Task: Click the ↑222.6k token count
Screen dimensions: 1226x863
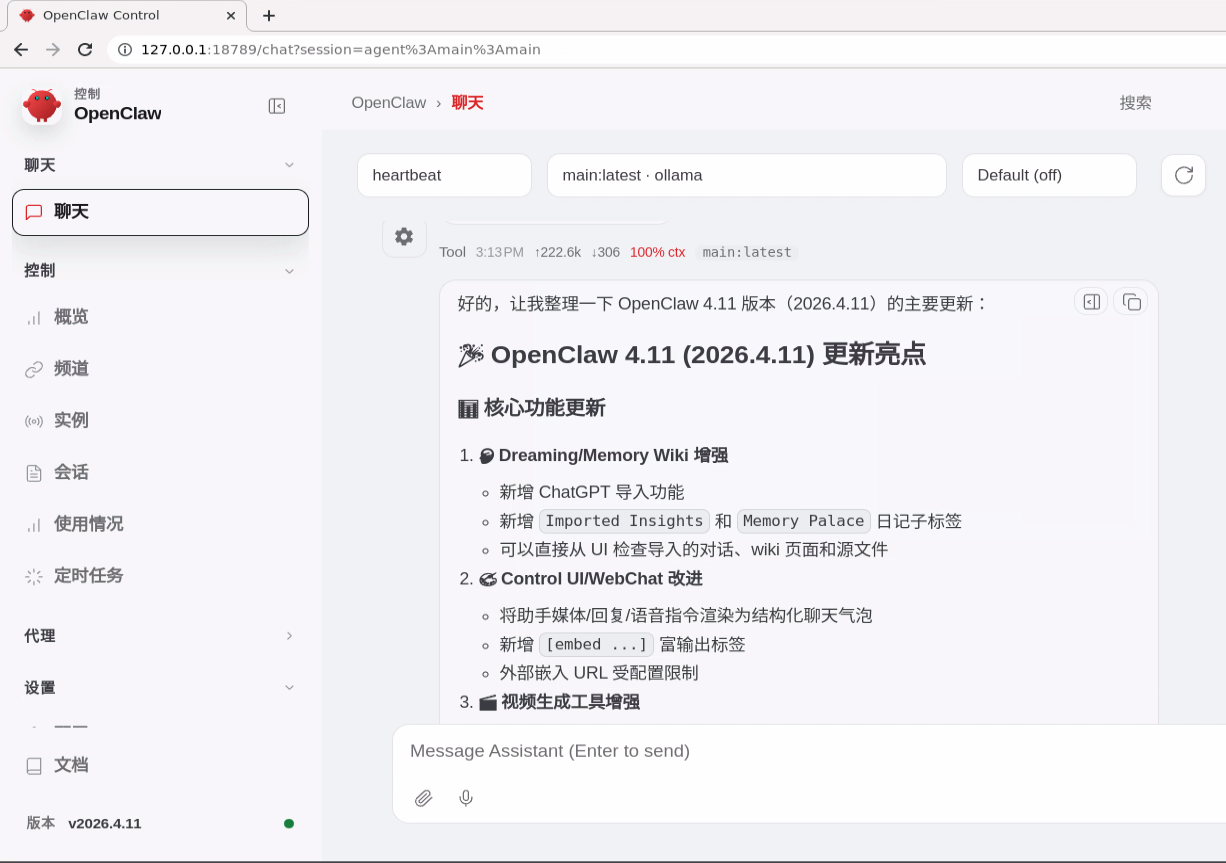Action: pyautogui.click(x=558, y=252)
